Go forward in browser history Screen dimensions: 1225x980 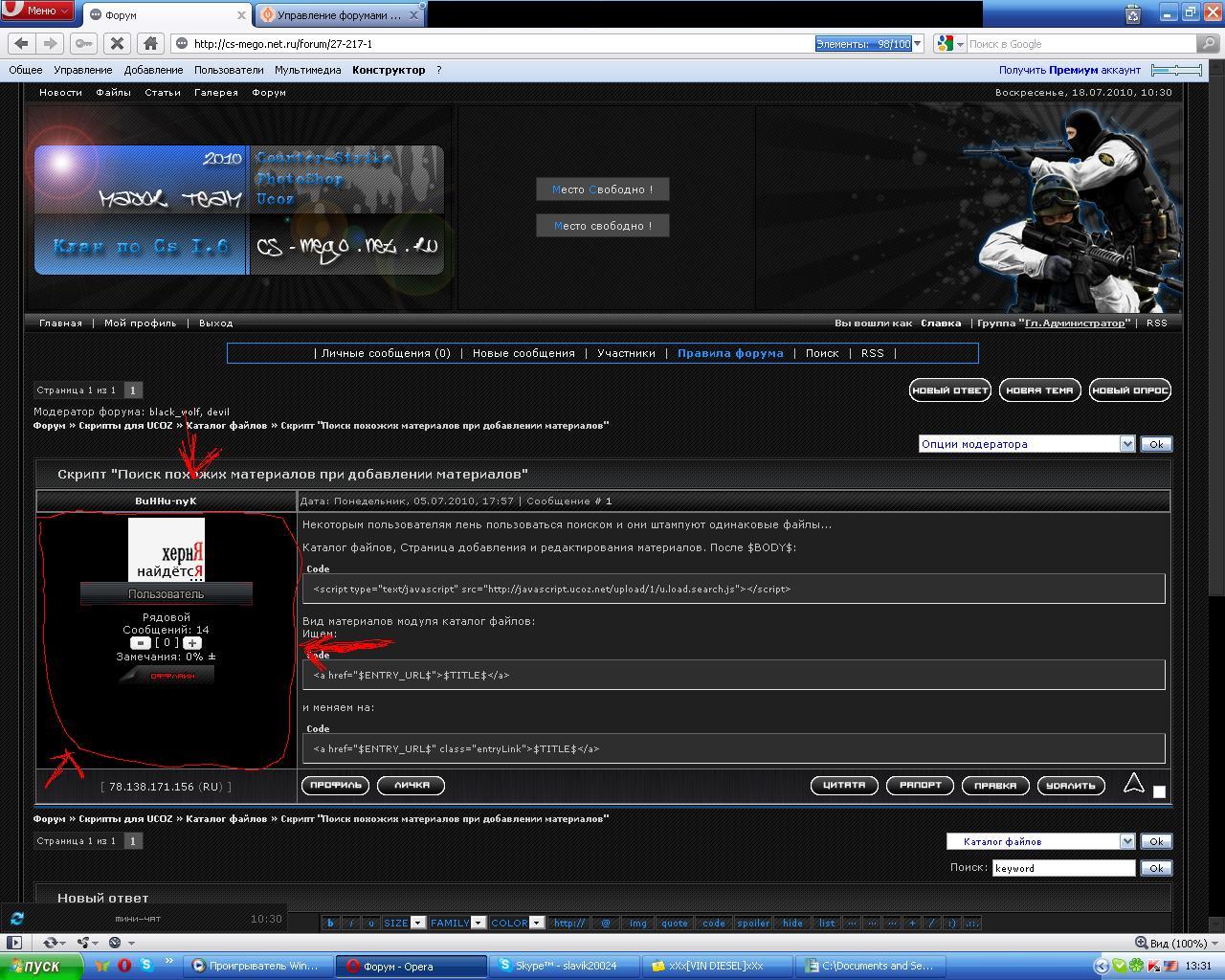[50, 43]
